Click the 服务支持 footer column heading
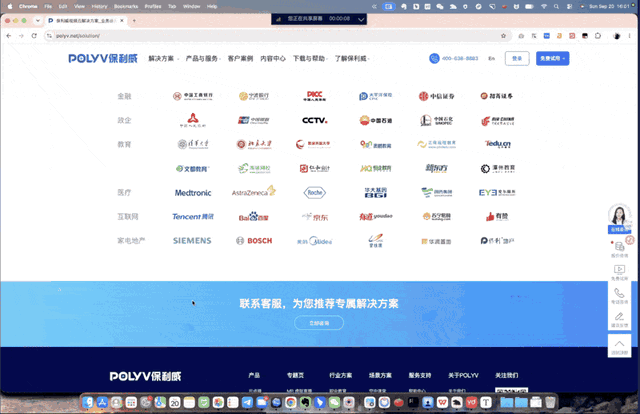 click(420, 375)
